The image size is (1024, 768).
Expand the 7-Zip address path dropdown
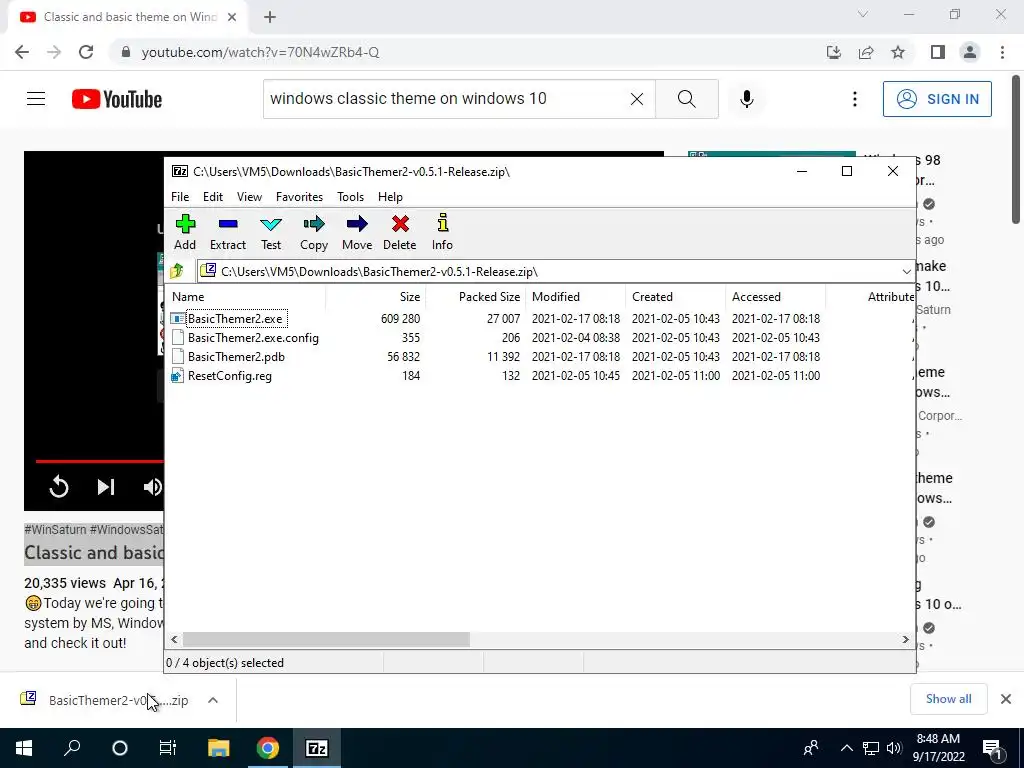906,271
